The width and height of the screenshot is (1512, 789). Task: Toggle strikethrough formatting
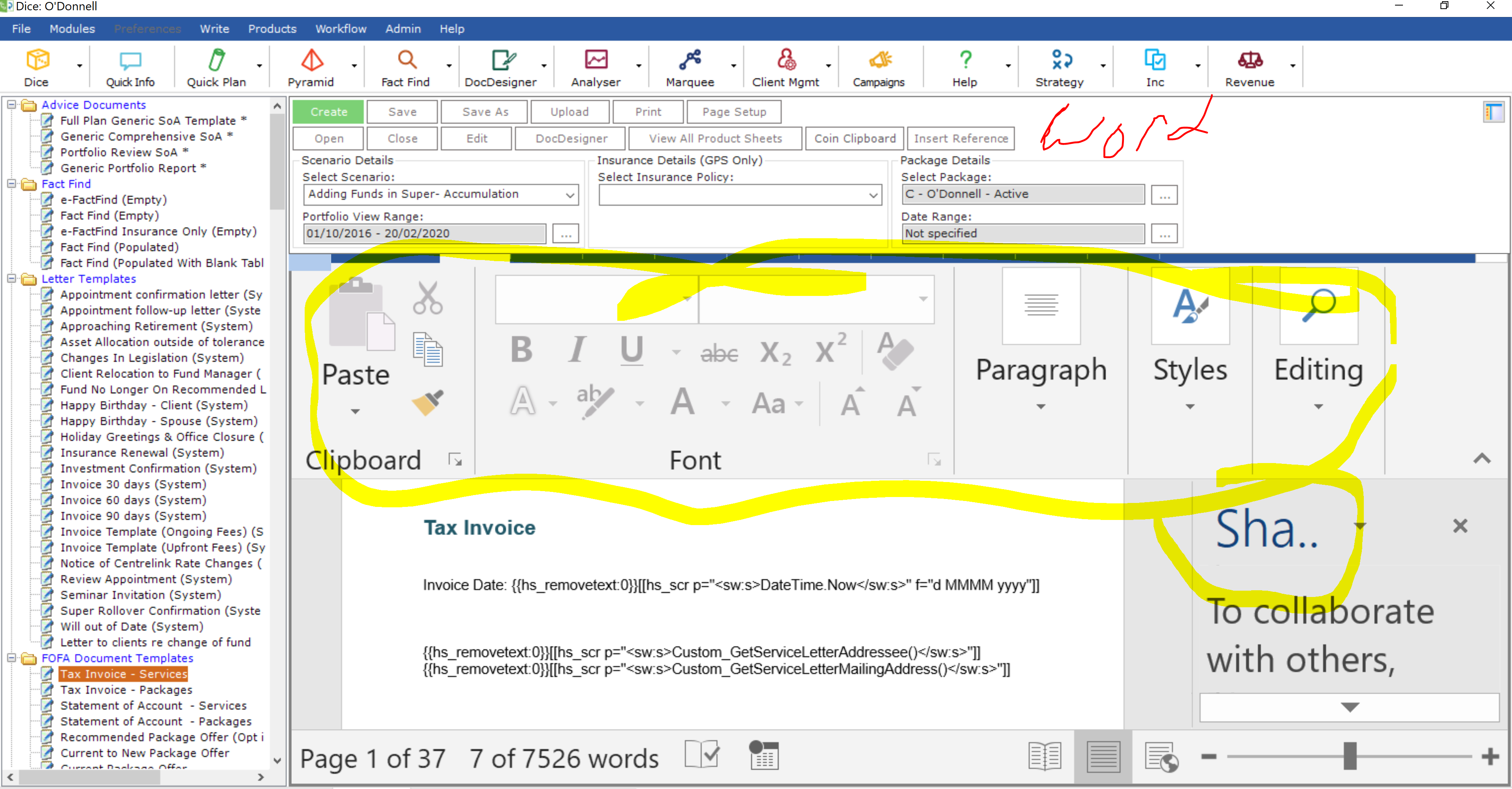click(x=719, y=352)
